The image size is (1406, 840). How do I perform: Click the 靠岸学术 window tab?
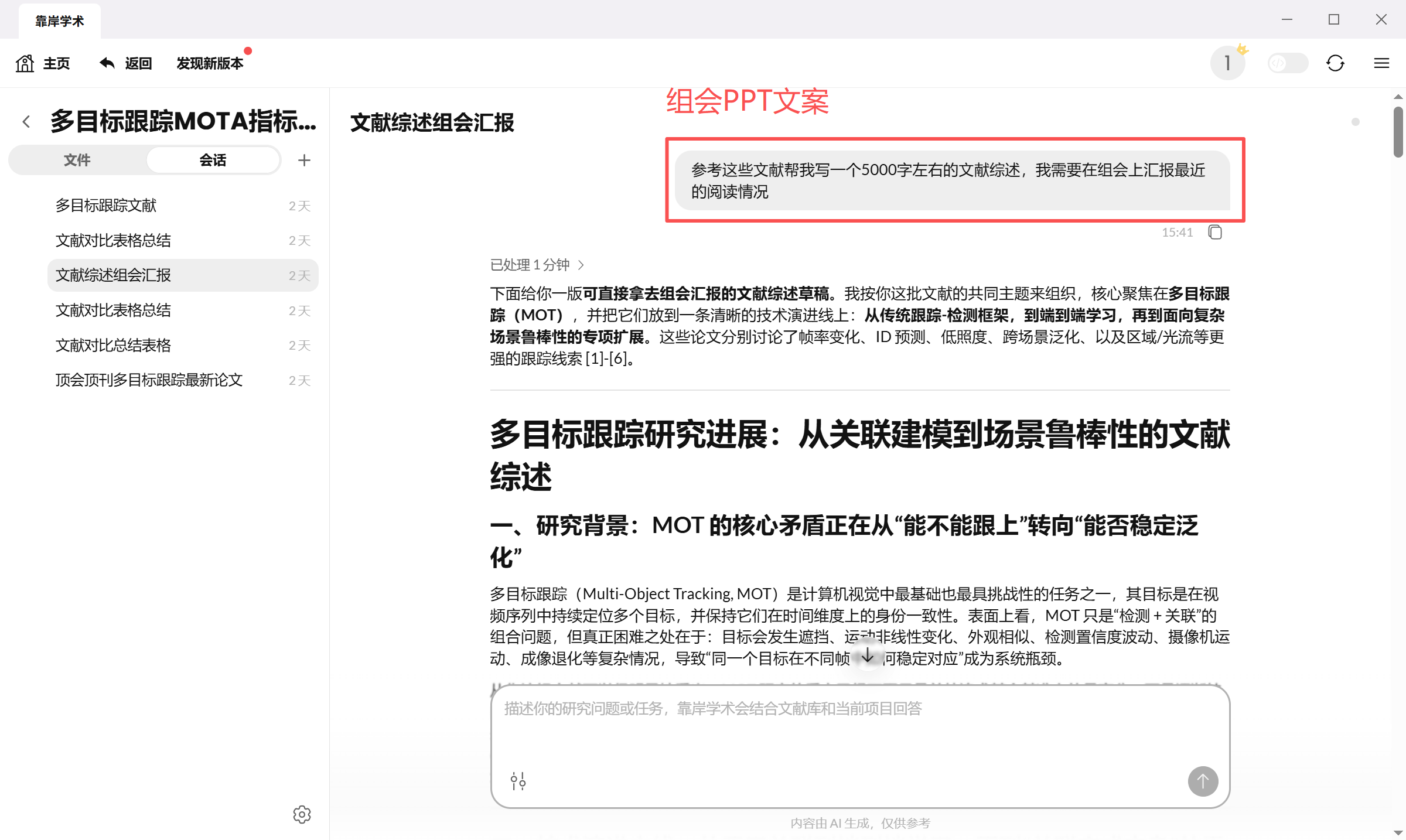[60, 21]
